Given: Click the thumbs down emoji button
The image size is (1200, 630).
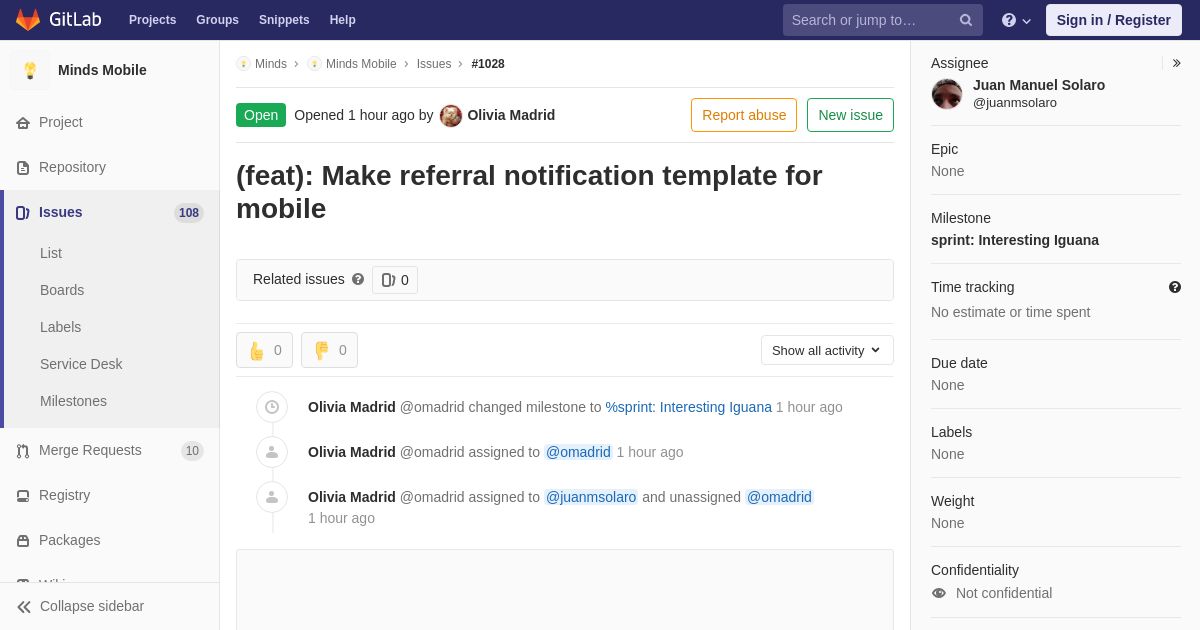Looking at the screenshot, I should click(x=329, y=350).
